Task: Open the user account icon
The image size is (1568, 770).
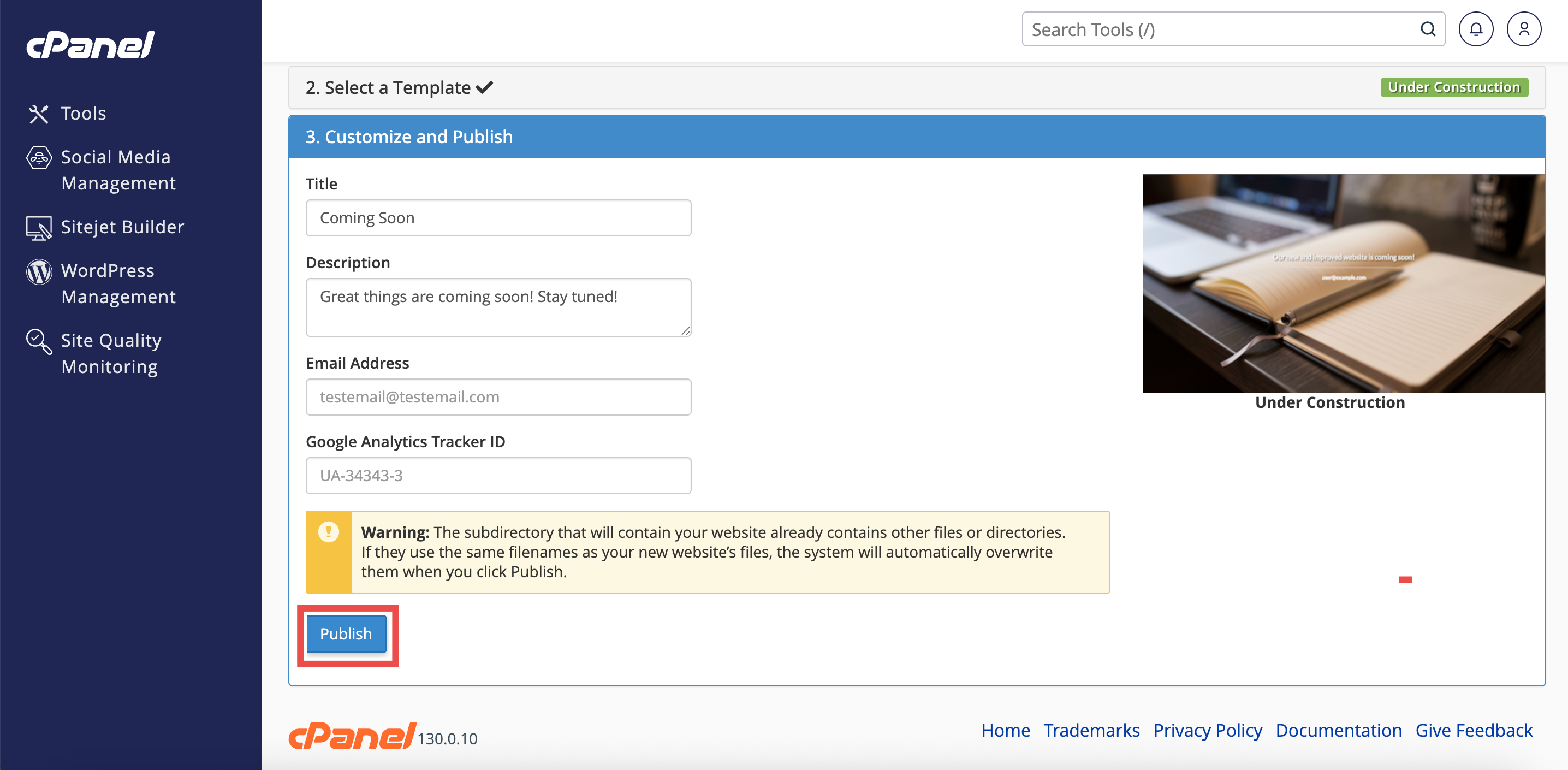Action: click(1524, 29)
